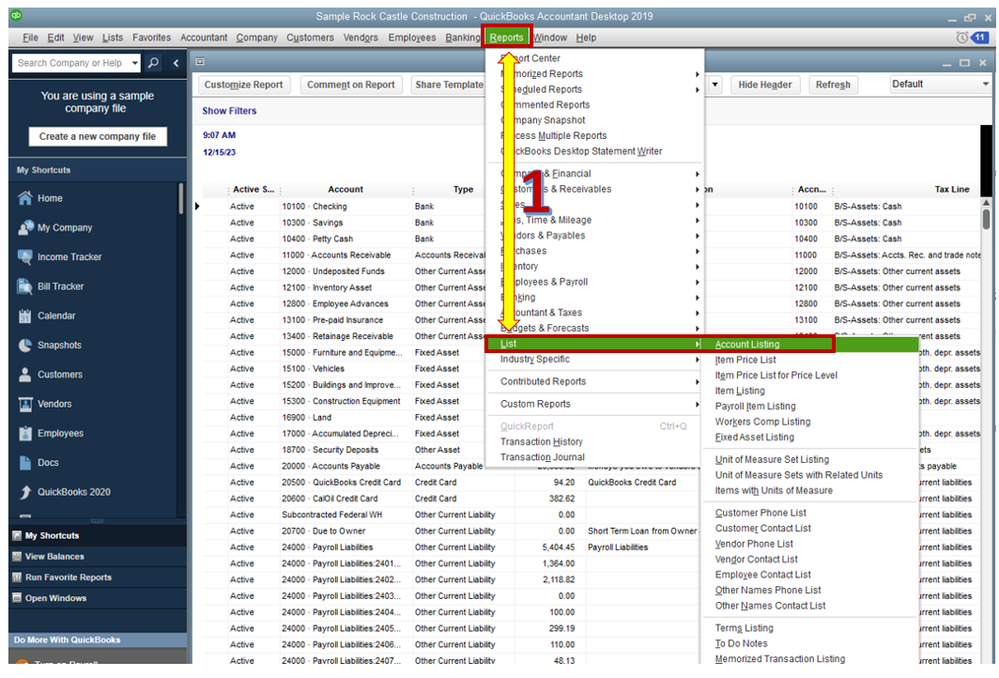The height and width of the screenshot is (678, 999).
Task: Expand the Contributed Reports submenu
Action: point(697,382)
